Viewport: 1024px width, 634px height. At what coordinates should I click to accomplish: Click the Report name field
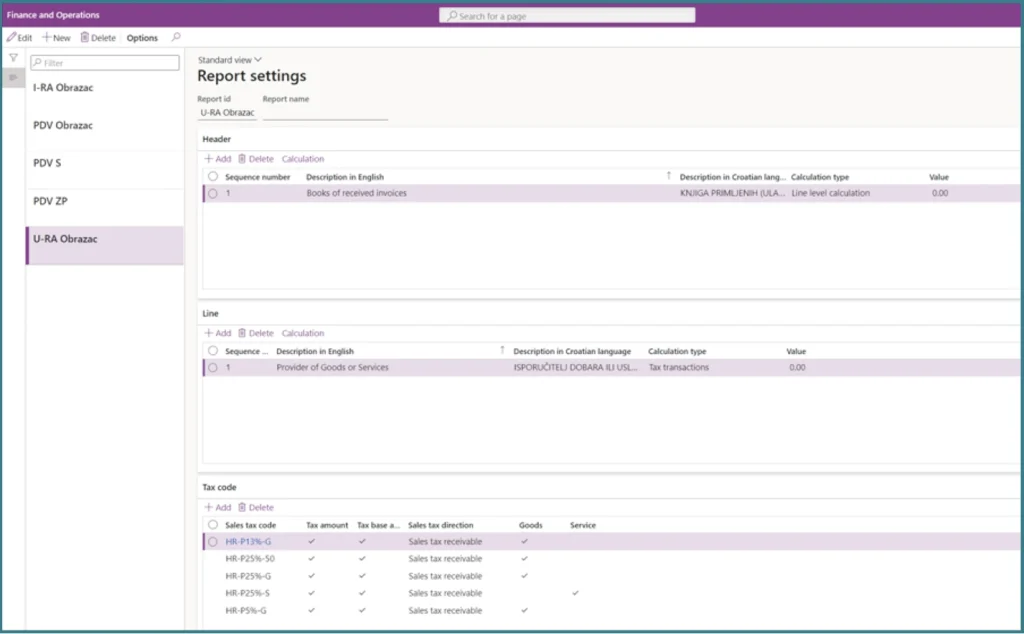(x=325, y=112)
